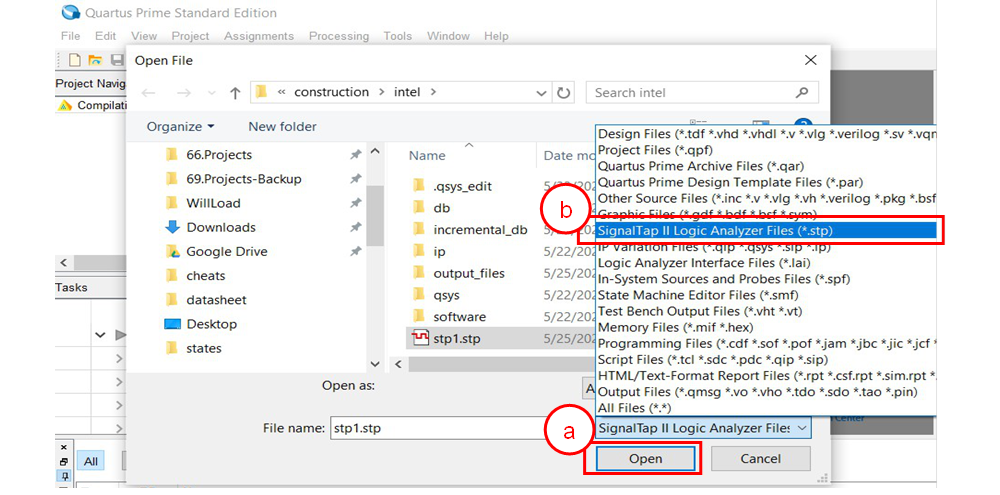Select State Machine Editor Files (*.smf)

click(765, 295)
